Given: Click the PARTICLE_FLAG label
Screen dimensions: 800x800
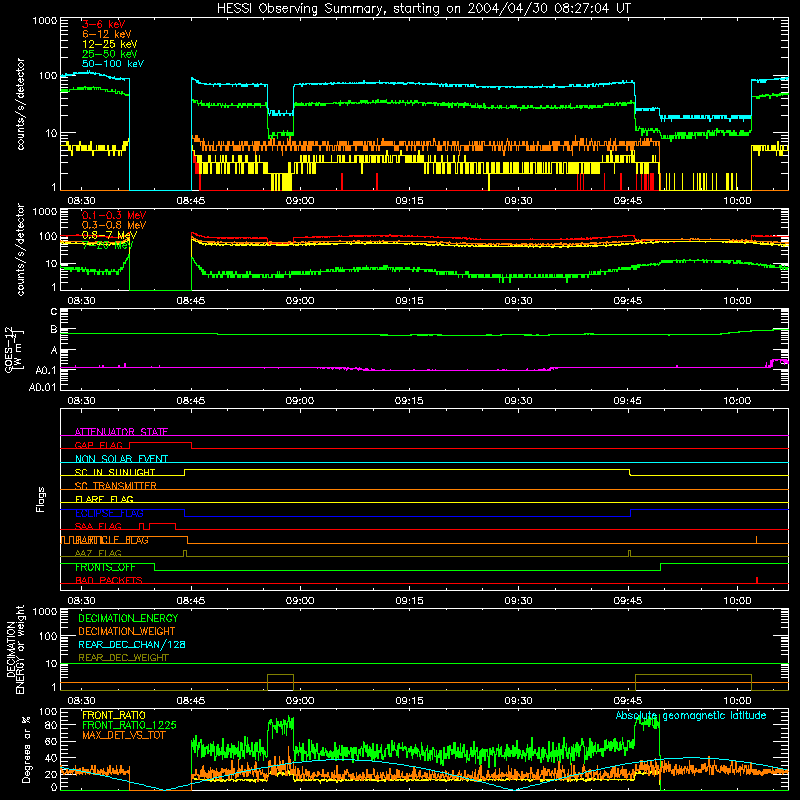Looking at the screenshot, I should (112, 540).
